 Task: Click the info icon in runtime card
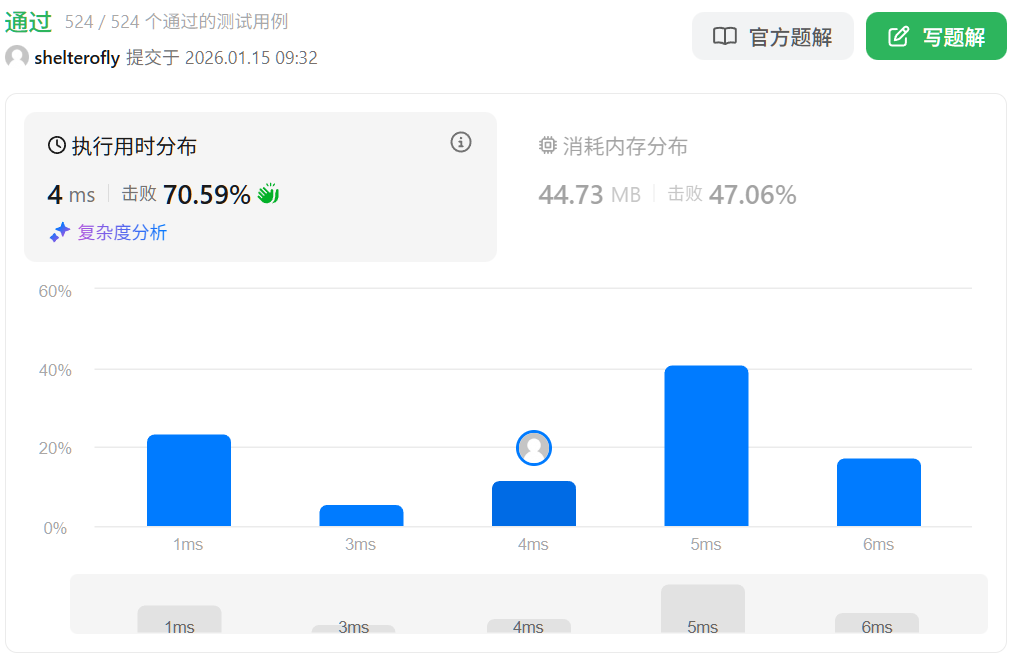461,142
